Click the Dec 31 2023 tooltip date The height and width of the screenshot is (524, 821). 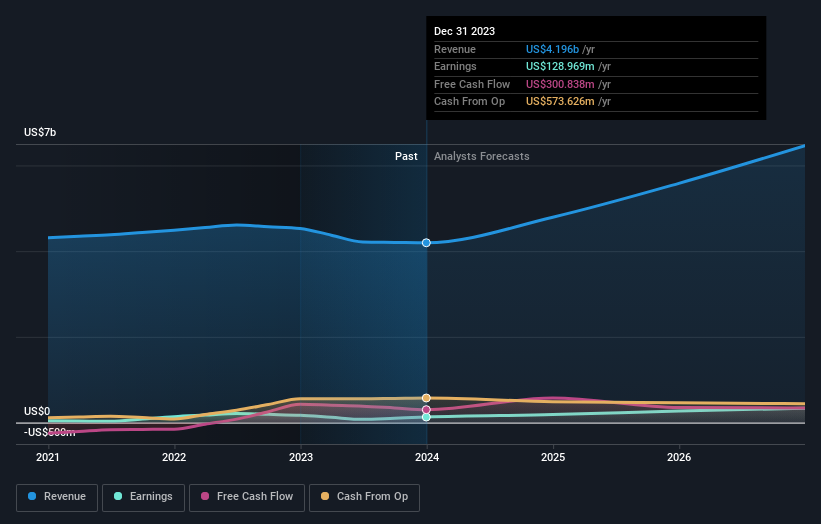click(x=464, y=31)
